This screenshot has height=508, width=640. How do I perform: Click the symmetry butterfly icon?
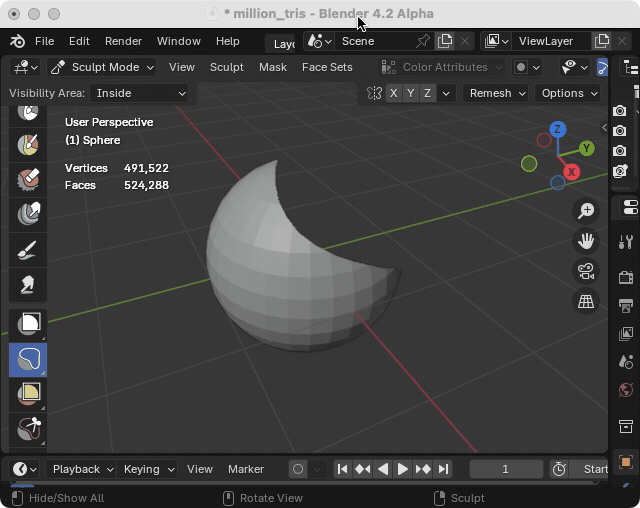click(x=374, y=93)
